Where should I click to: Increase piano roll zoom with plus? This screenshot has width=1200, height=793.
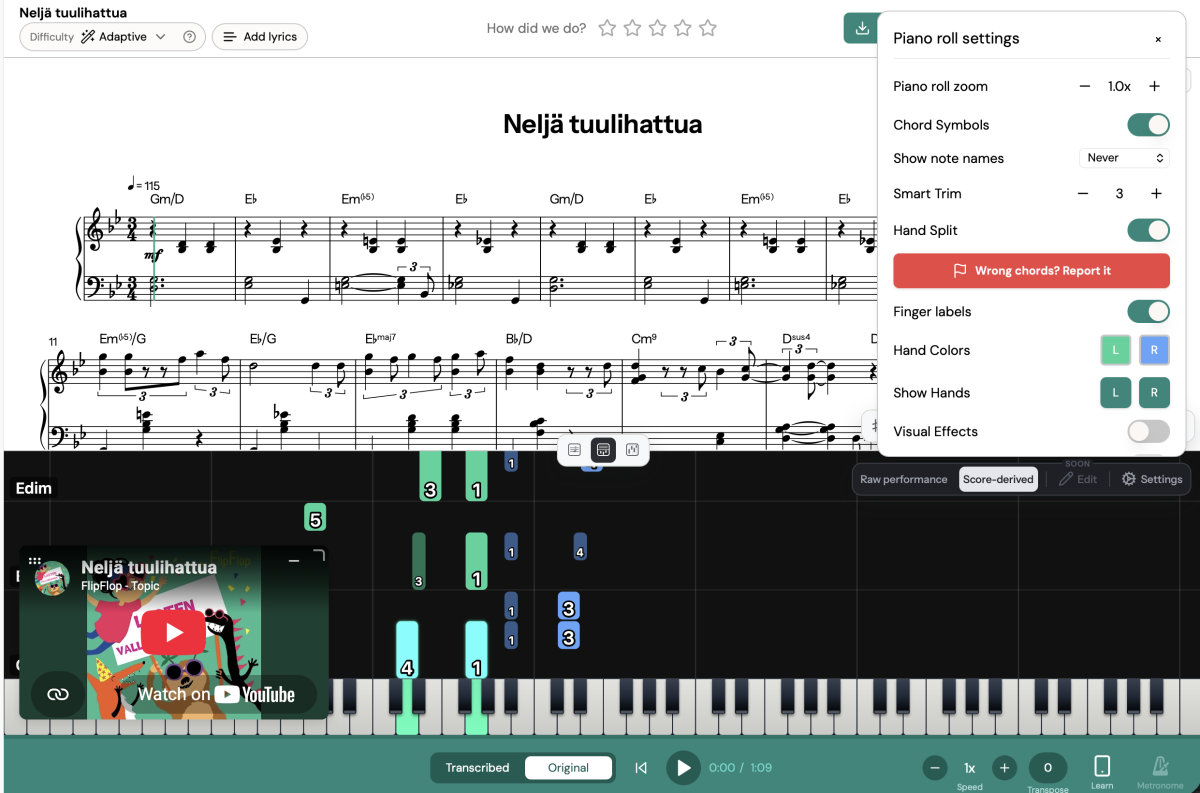tap(1154, 86)
